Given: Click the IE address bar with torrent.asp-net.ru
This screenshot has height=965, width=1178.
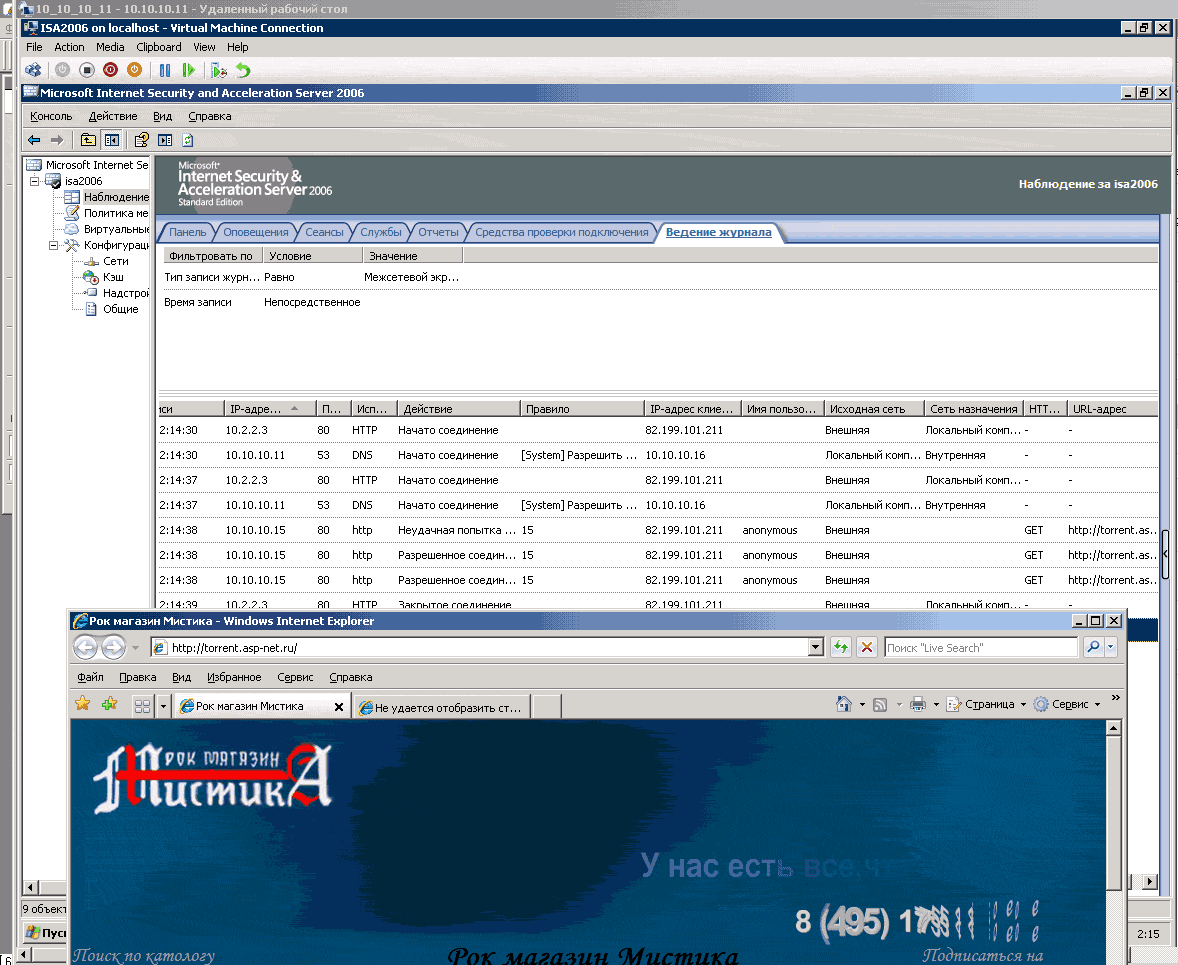Looking at the screenshot, I should click(x=479, y=648).
